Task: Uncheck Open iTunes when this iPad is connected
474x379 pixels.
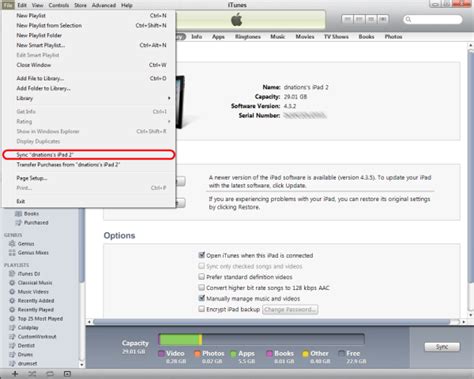Action: click(201, 255)
